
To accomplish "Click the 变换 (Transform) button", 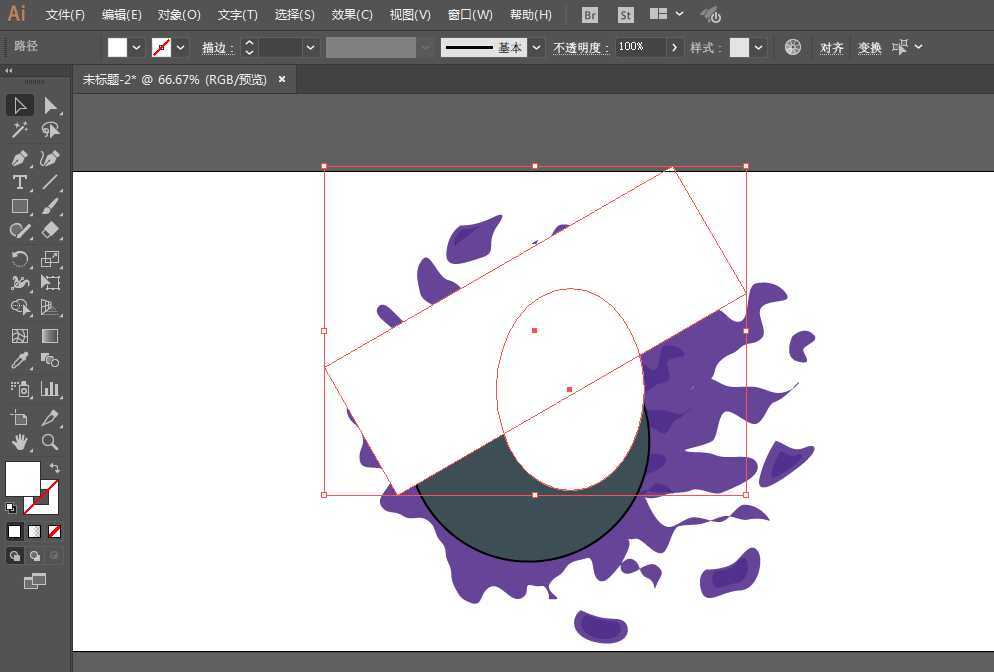I will click(870, 47).
